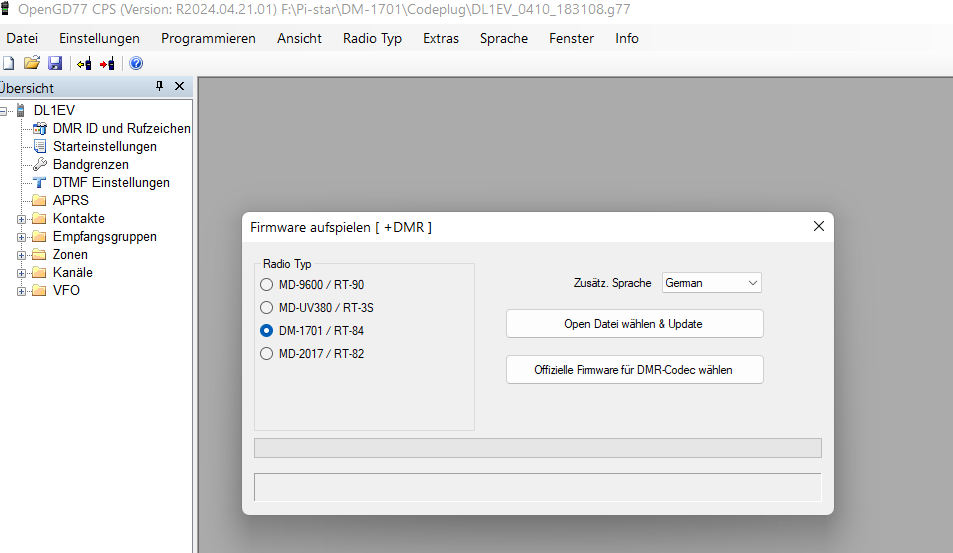This screenshot has height=553, width=953.
Task: Click the write to radio icon
Action: pyautogui.click(x=107, y=63)
